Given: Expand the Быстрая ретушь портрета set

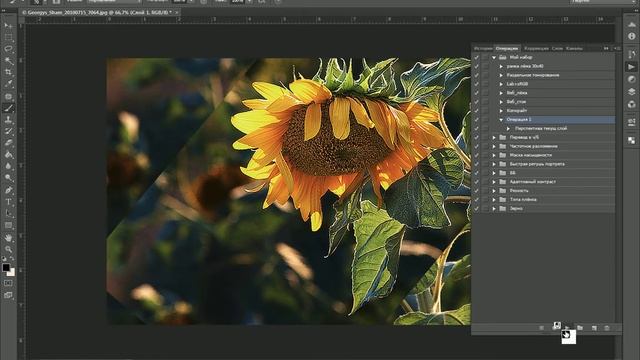Looking at the screenshot, I should [x=494, y=164].
